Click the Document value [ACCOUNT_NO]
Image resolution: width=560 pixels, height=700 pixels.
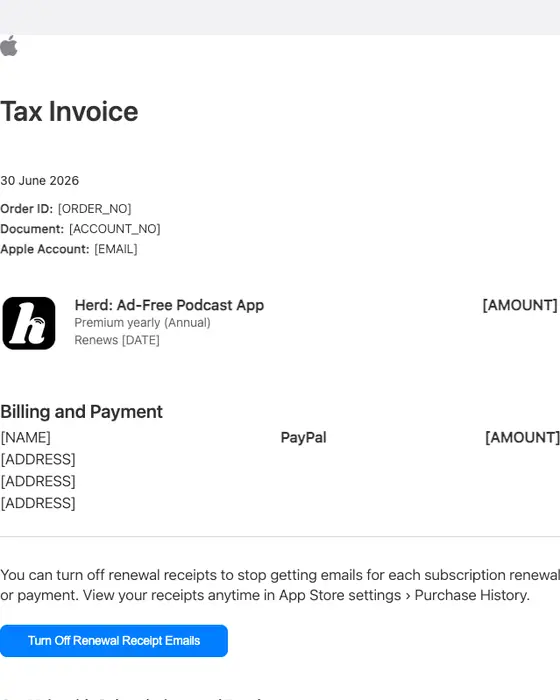tap(115, 229)
